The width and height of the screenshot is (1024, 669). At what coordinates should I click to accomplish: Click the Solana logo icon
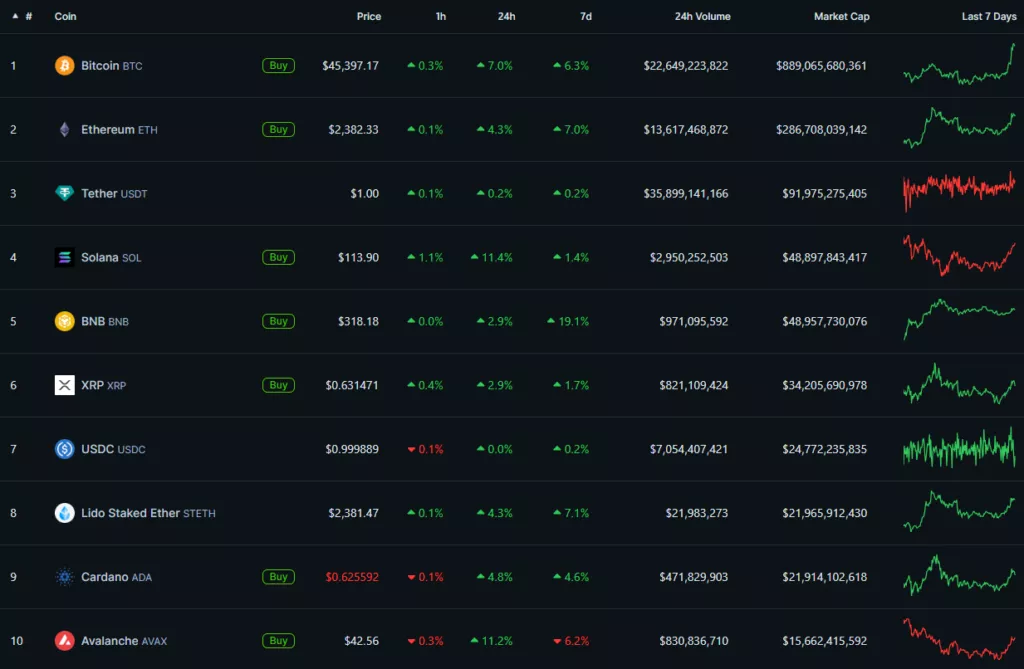64,257
